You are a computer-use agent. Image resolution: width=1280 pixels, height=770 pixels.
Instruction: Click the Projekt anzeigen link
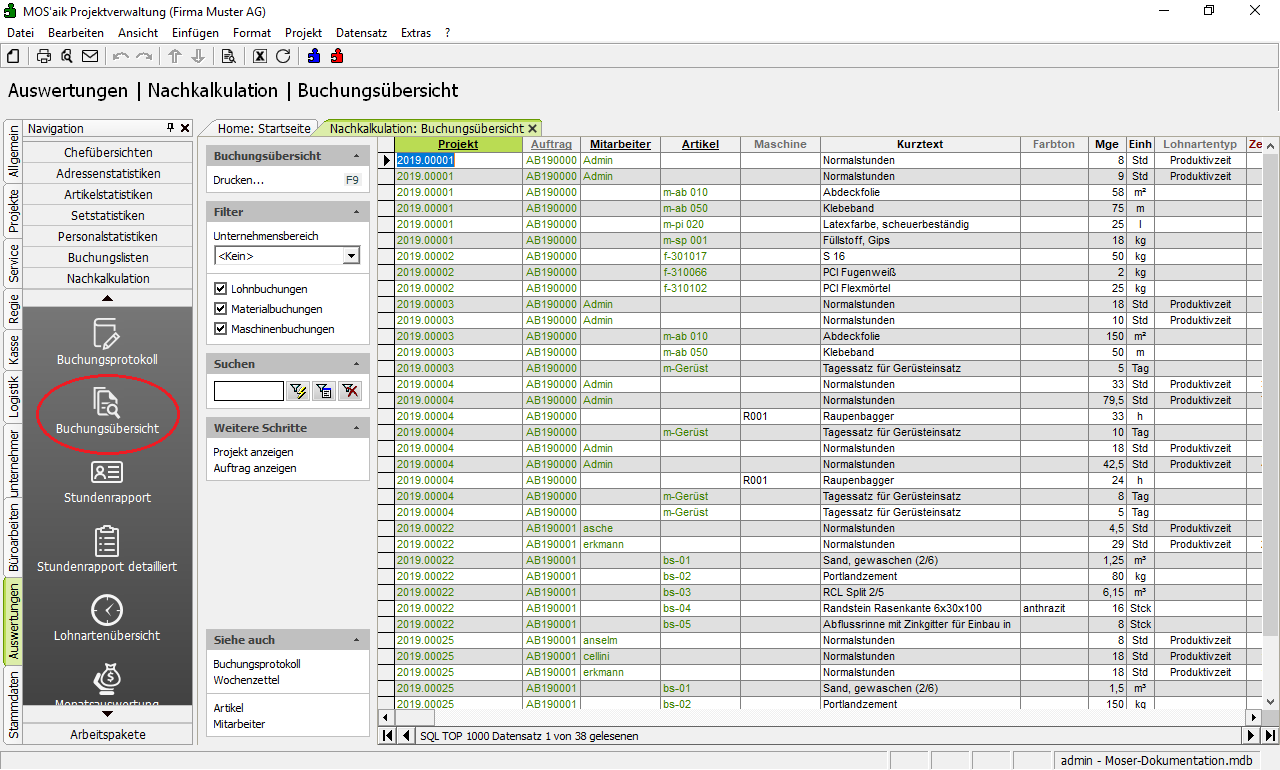[x=253, y=452]
